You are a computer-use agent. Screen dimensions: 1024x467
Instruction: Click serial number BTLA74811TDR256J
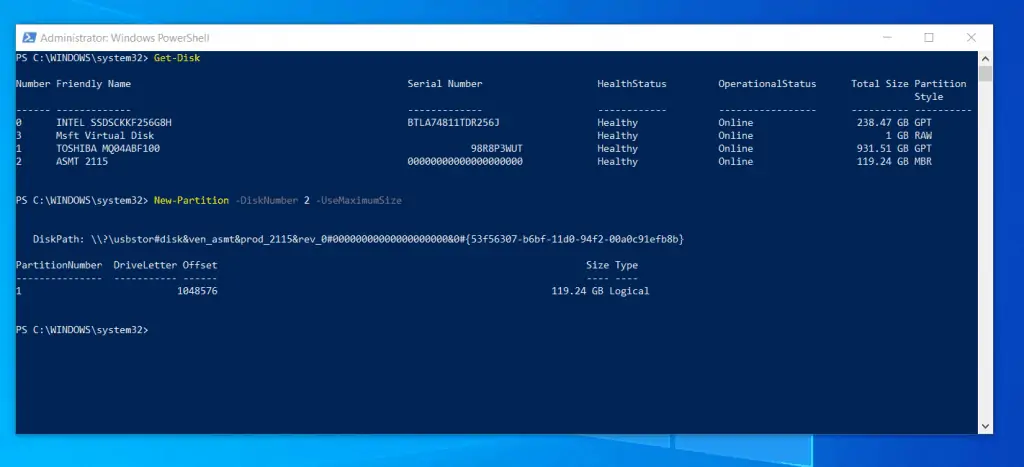[x=453, y=123]
